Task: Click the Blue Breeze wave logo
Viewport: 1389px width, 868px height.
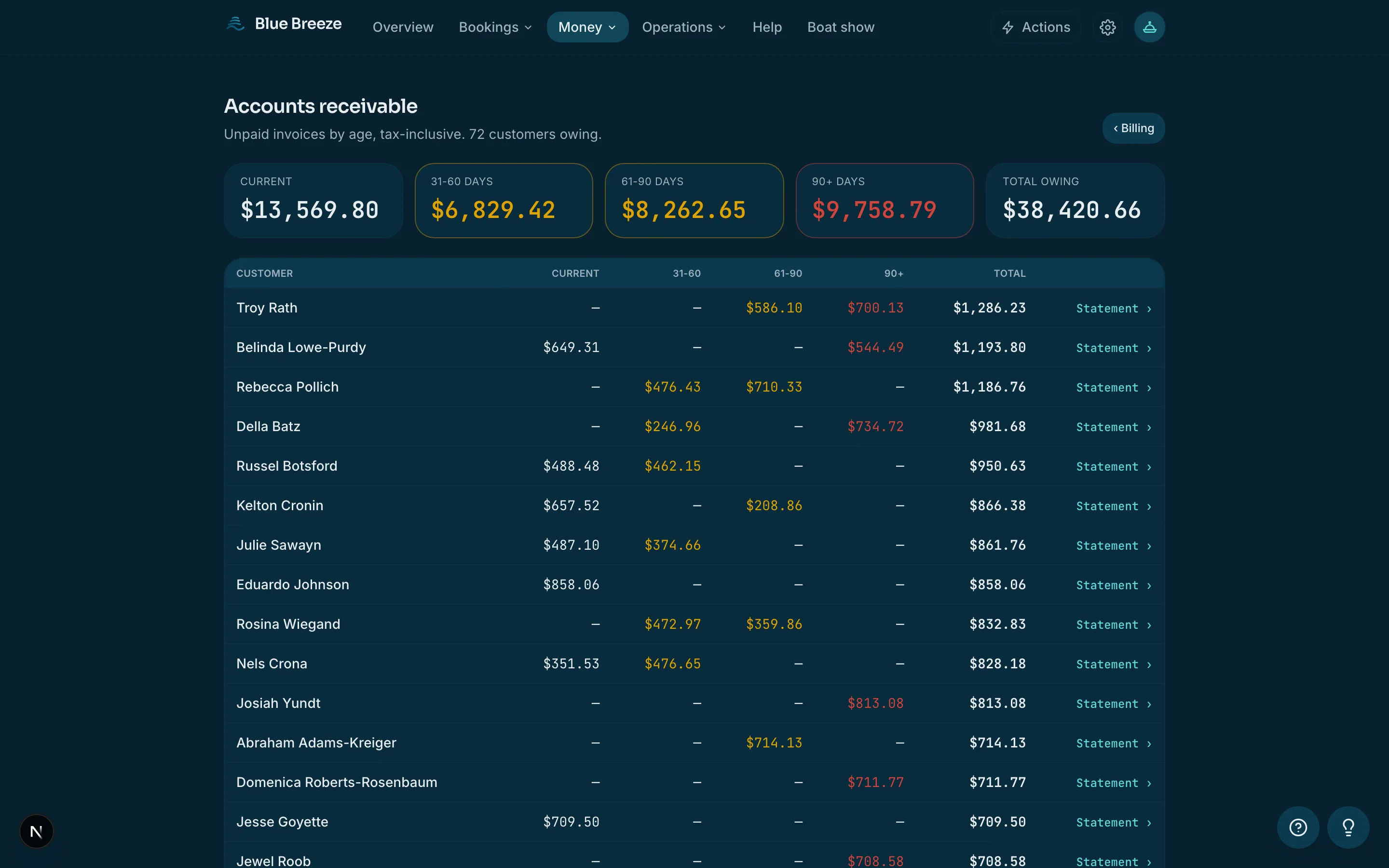Action: pos(235,24)
